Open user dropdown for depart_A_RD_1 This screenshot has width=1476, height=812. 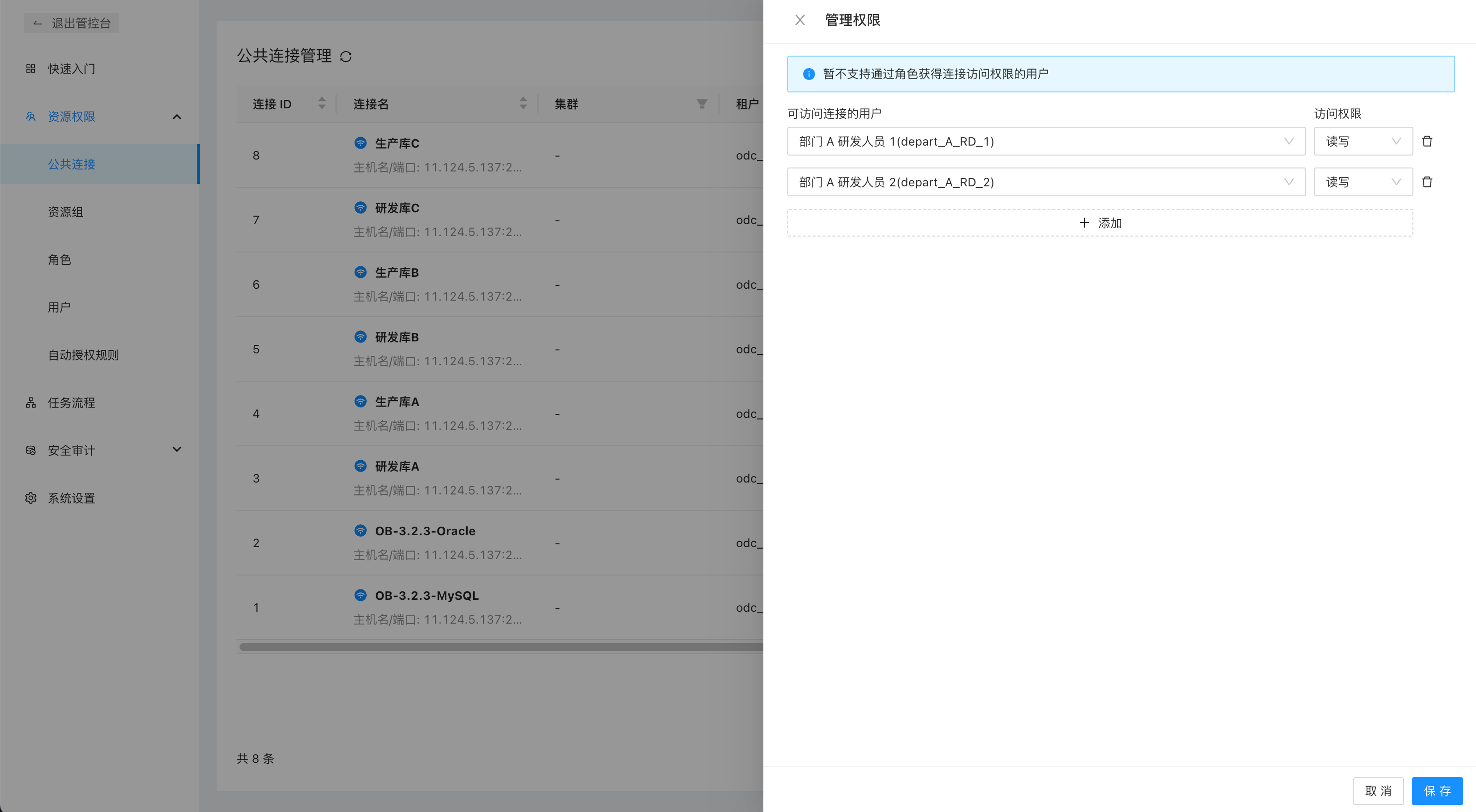pos(1046,141)
